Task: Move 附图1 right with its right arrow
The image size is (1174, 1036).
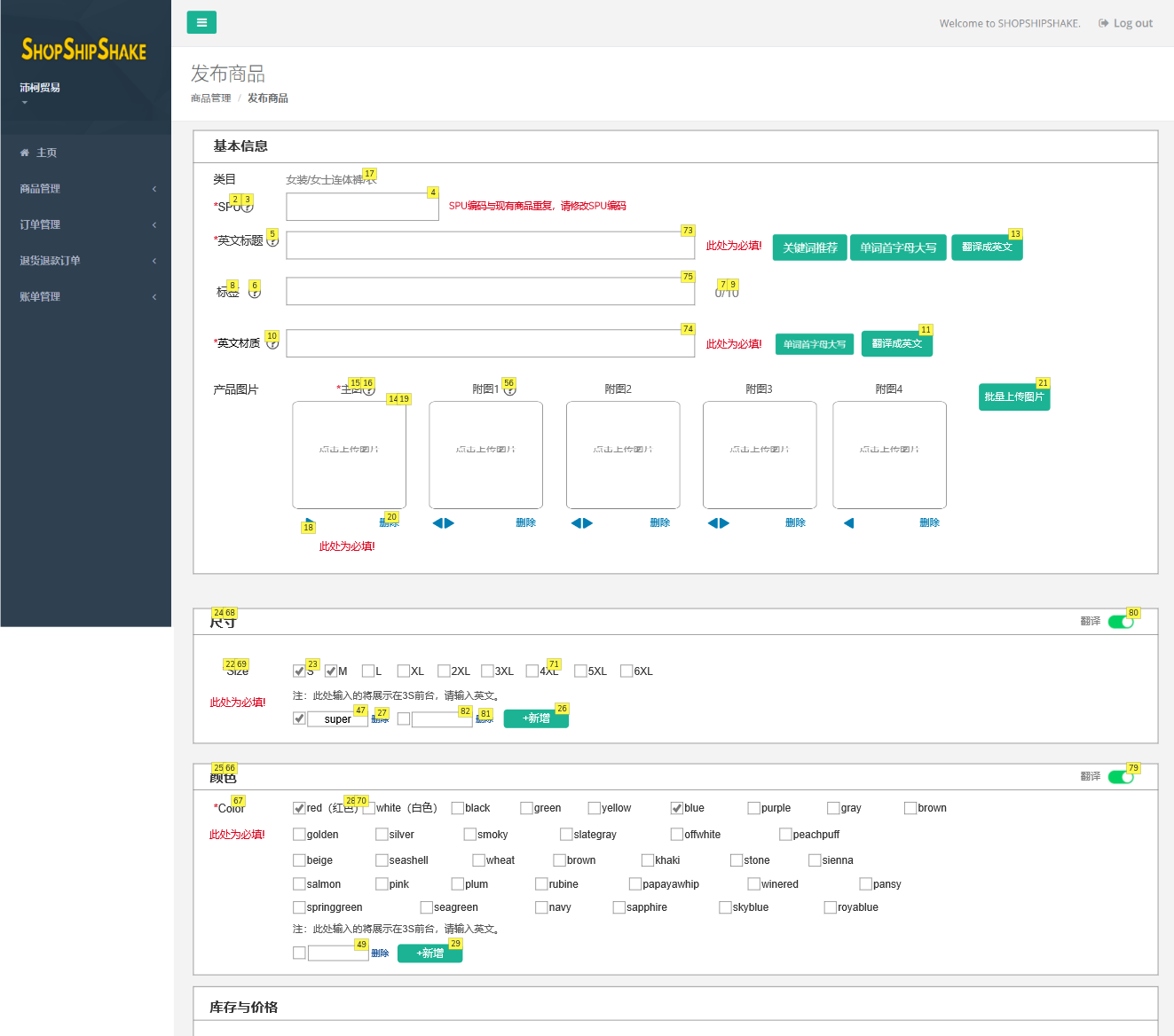Action: pyautogui.click(x=450, y=523)
